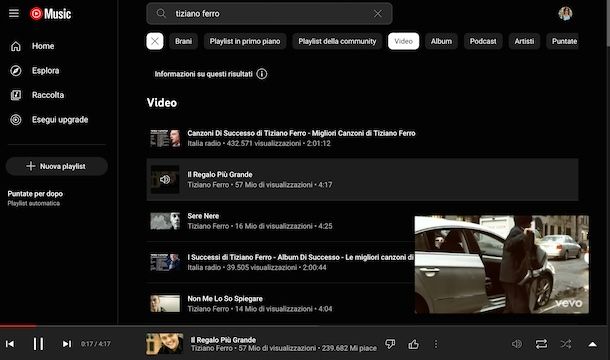Filter results by Album

(x=441, y=41)
